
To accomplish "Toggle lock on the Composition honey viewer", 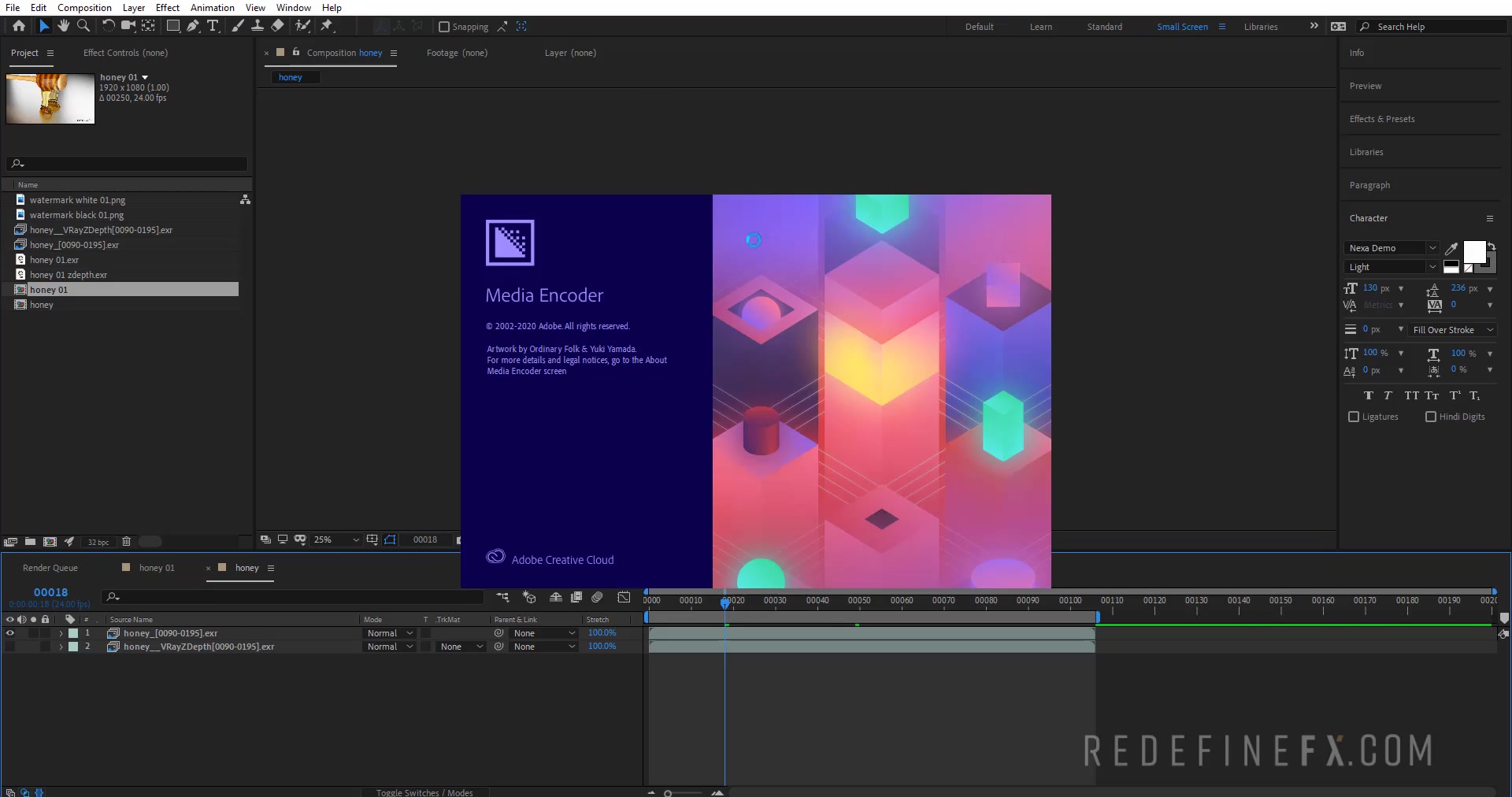I will [x=296, y=52].
